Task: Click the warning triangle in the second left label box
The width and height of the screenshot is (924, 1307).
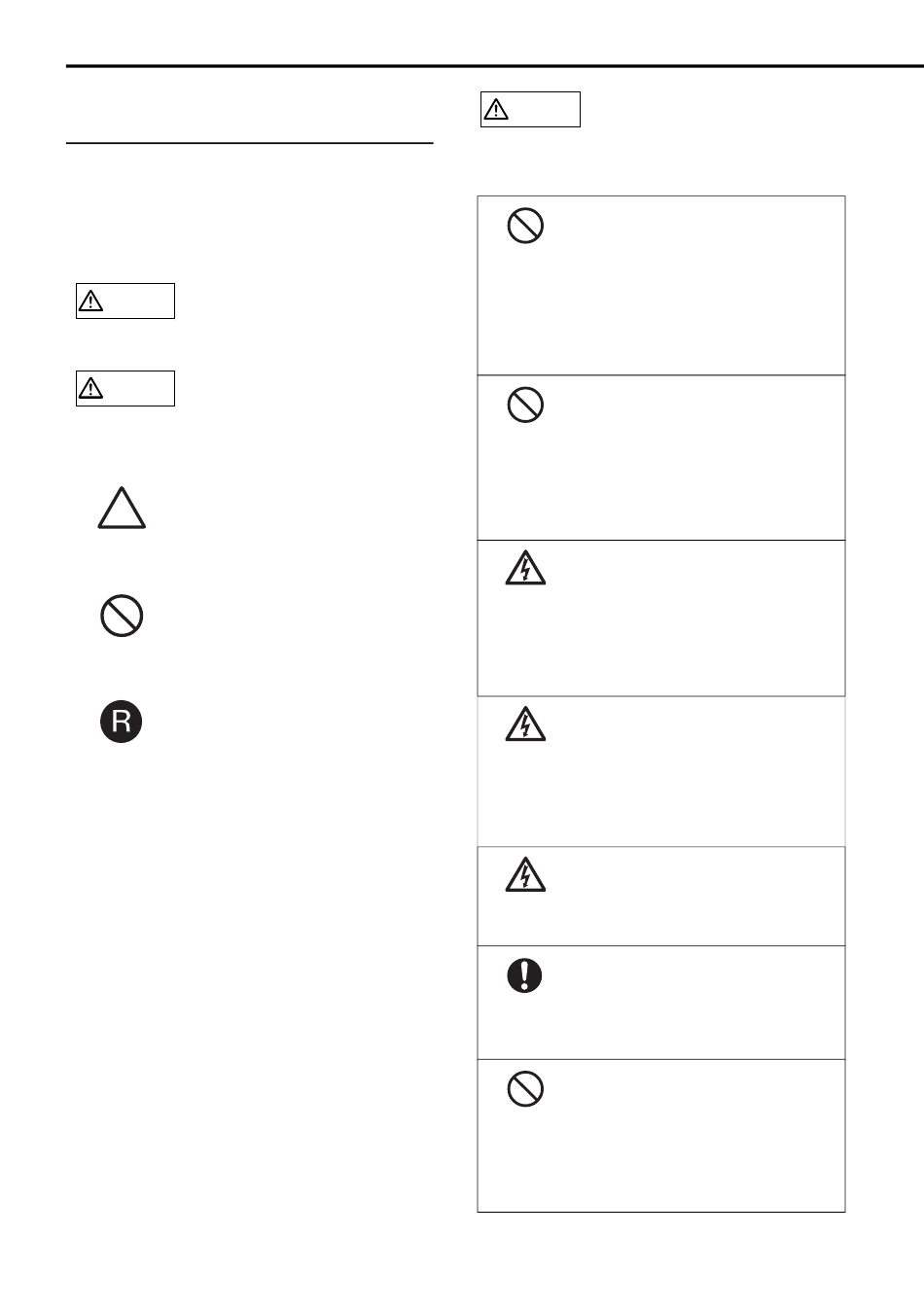Action: point(90,389)
